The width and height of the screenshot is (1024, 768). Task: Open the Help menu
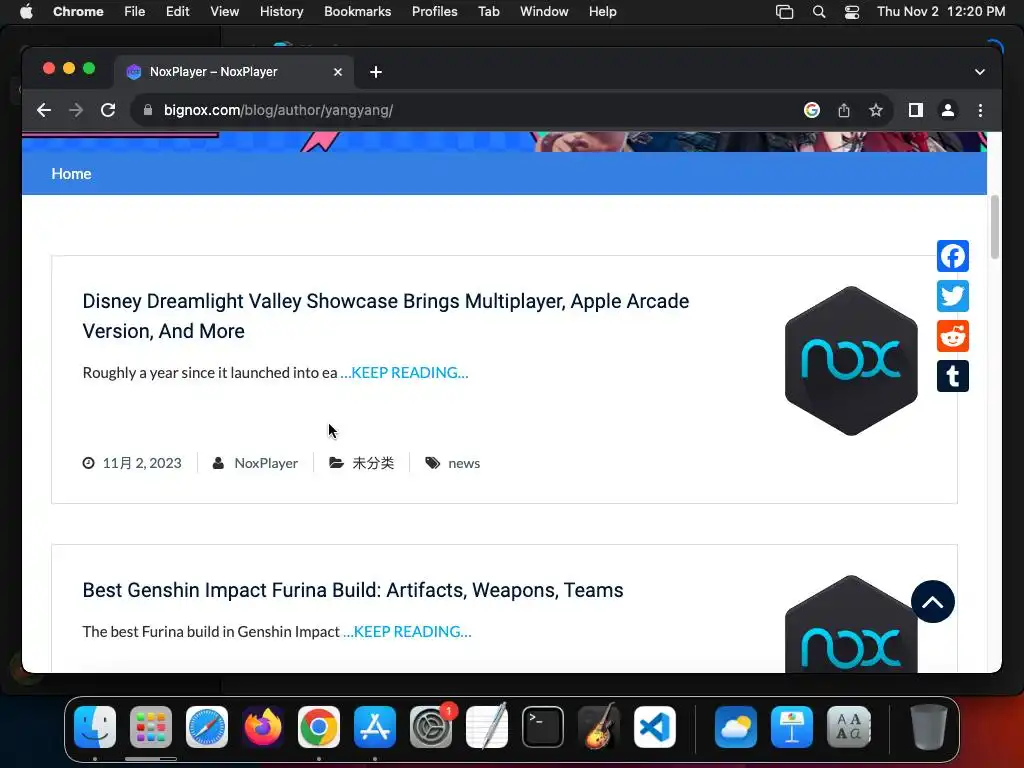pos(602,12)
